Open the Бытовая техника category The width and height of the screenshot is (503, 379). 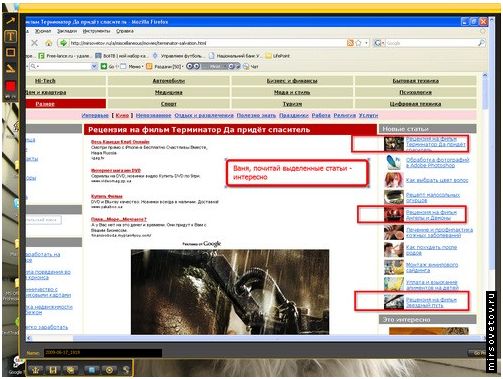[415, 81]
